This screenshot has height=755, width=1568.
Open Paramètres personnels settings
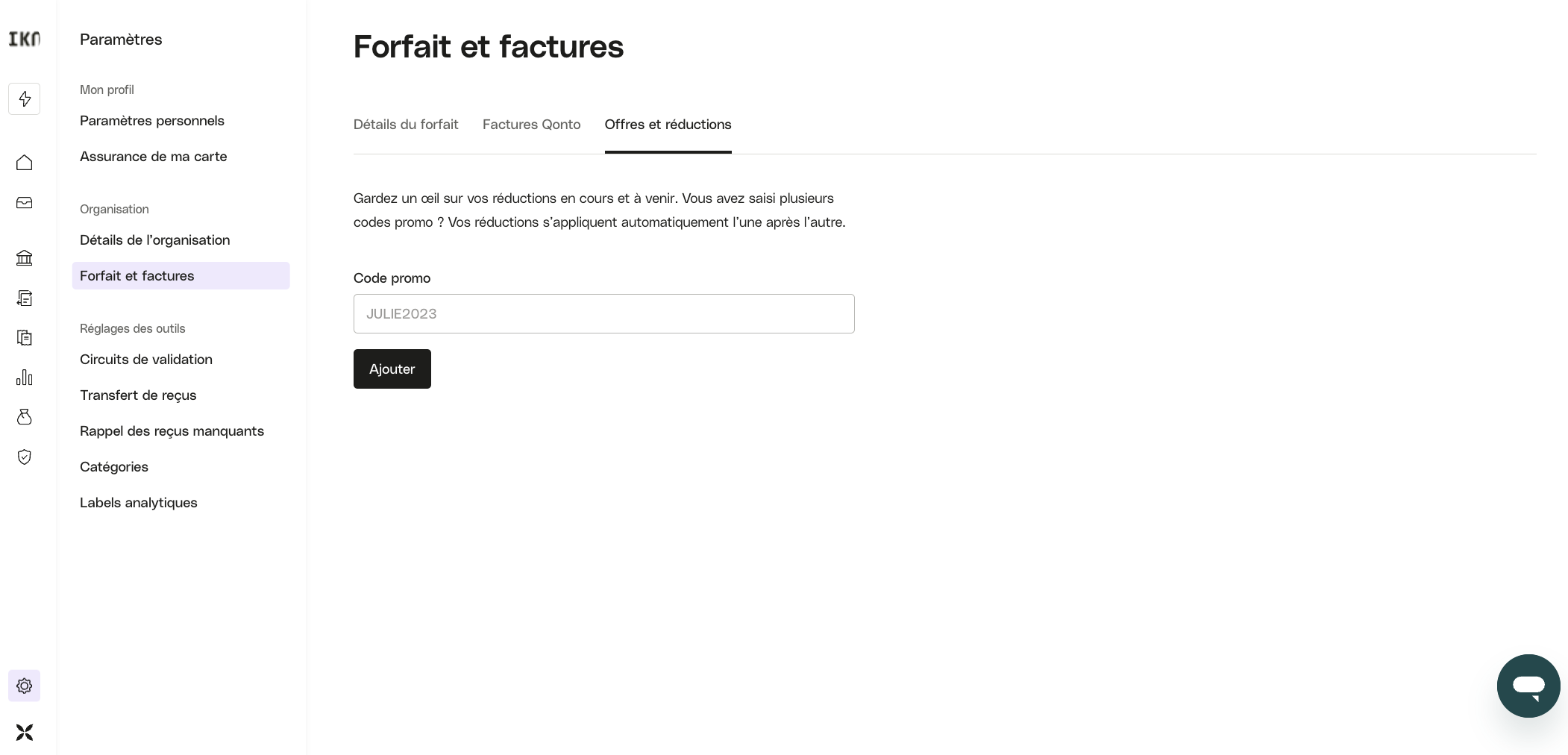152,121
